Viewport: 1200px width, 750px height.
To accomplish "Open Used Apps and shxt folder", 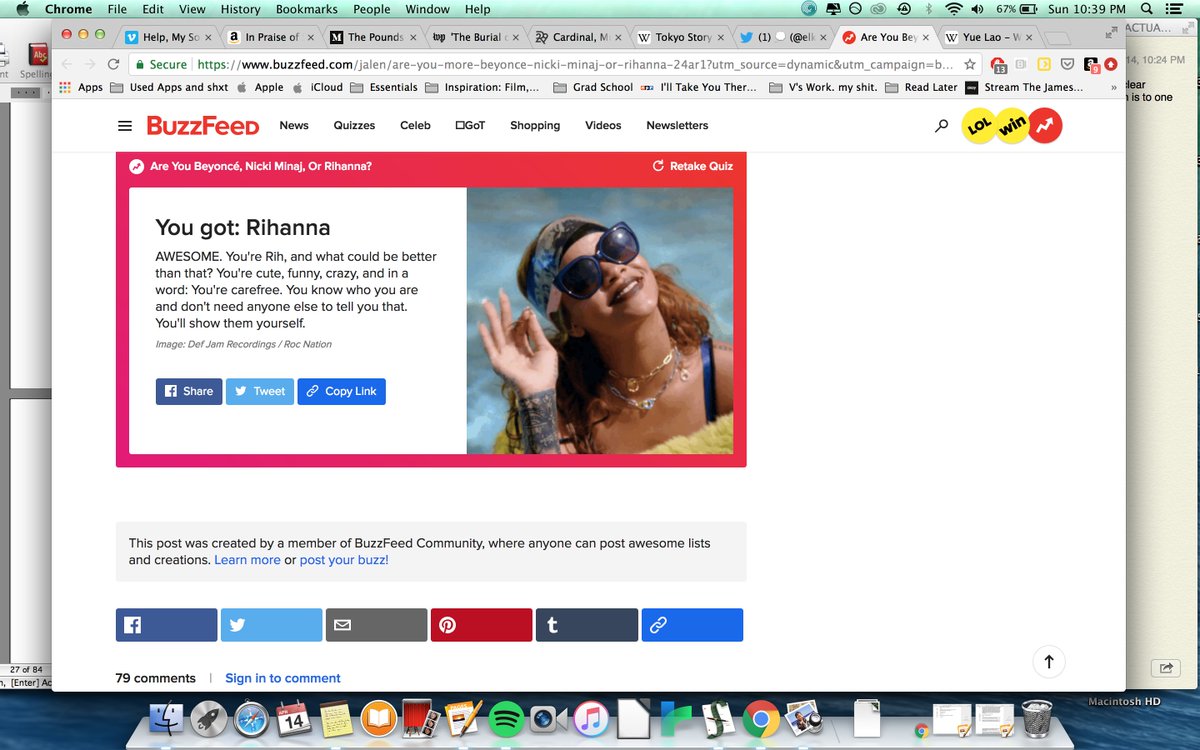I will (170, 87).
